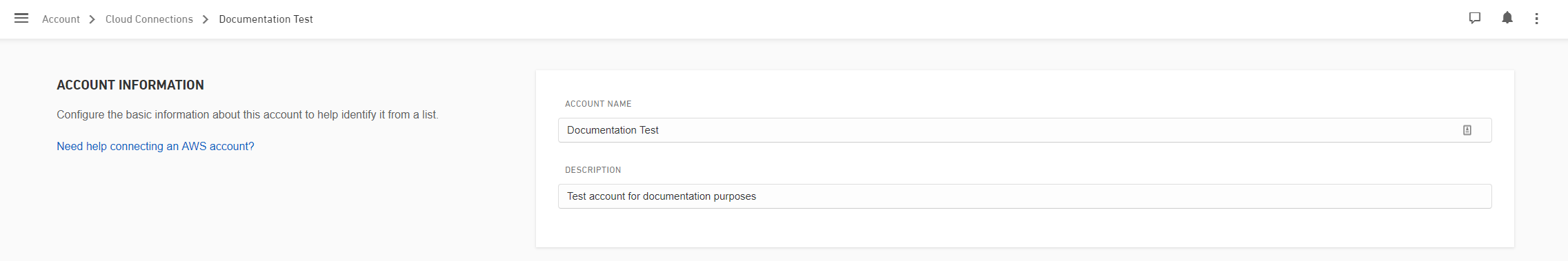Click empty card space below Description field
1568x261 pixels.
(x=1024, y=229)
